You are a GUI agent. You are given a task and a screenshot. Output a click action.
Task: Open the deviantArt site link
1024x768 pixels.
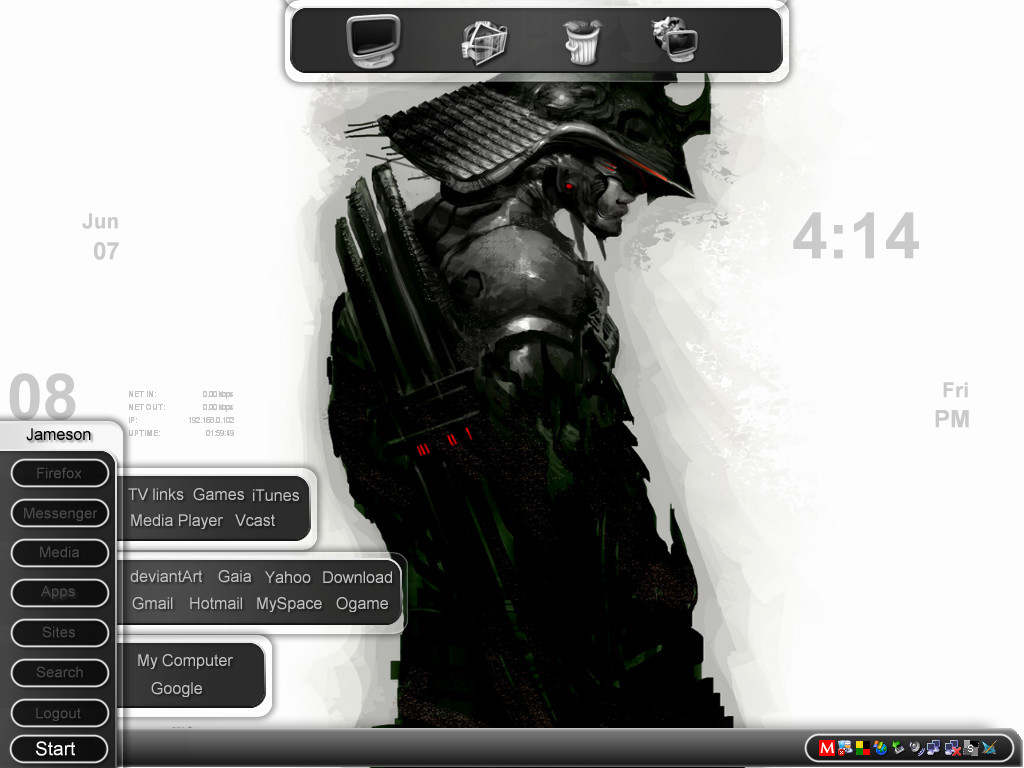tap(166, 577)
